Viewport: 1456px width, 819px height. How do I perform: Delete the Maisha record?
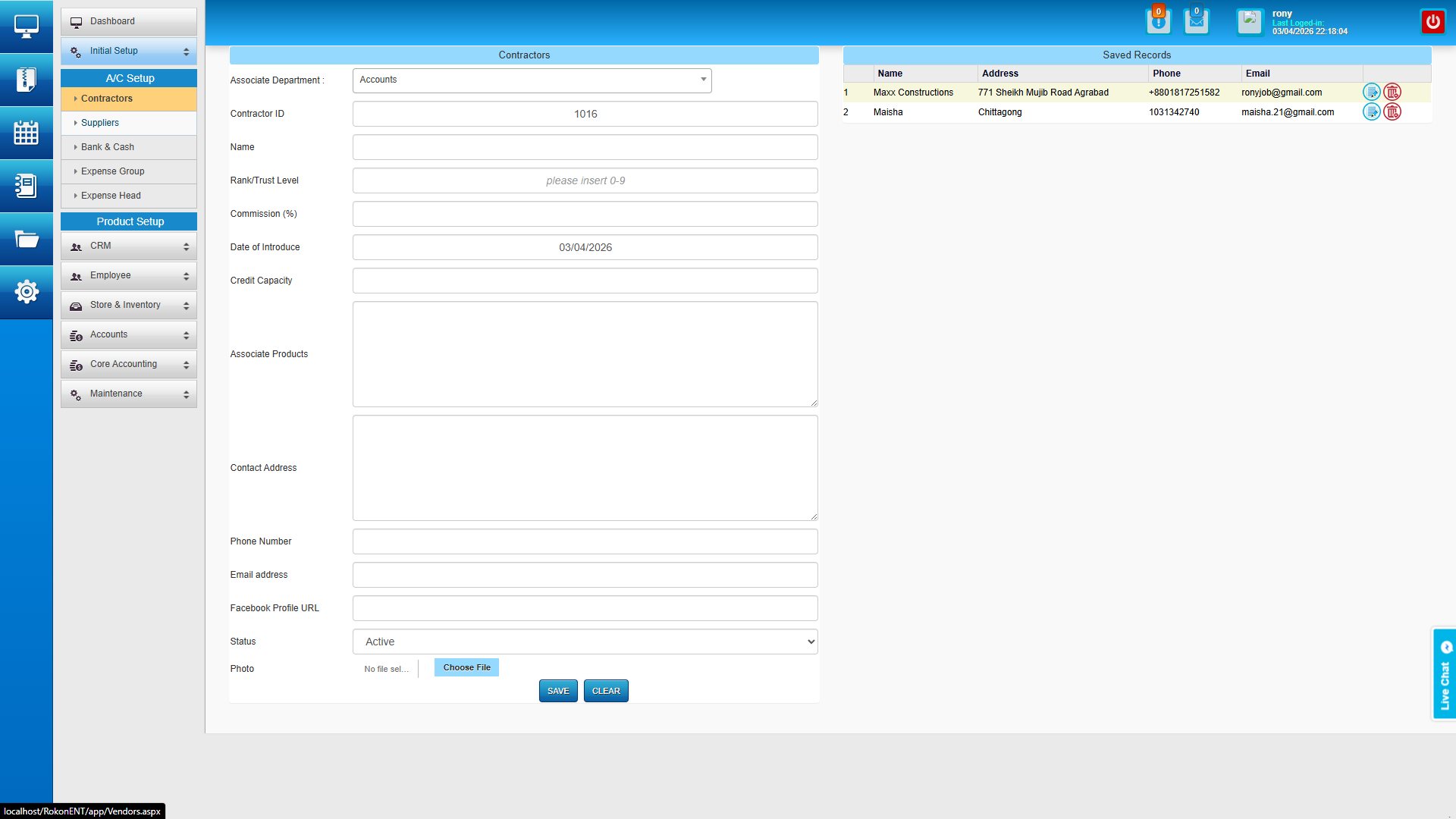pyautogui.click(x=1392, y=112)
